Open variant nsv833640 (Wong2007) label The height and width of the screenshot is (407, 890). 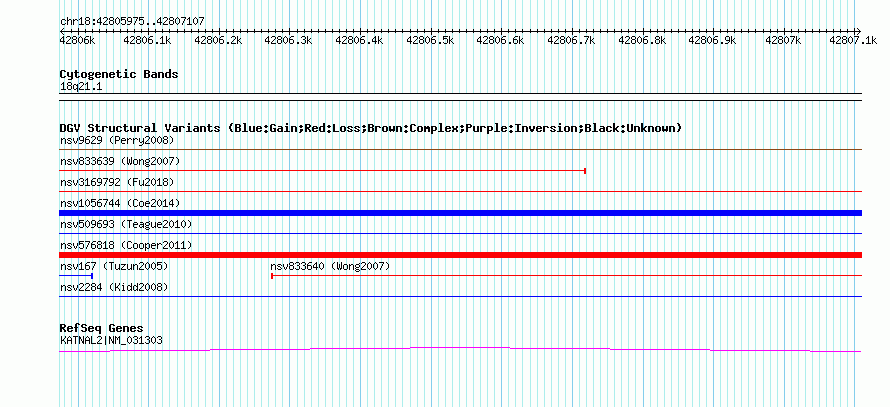click(x=330, y=267)
